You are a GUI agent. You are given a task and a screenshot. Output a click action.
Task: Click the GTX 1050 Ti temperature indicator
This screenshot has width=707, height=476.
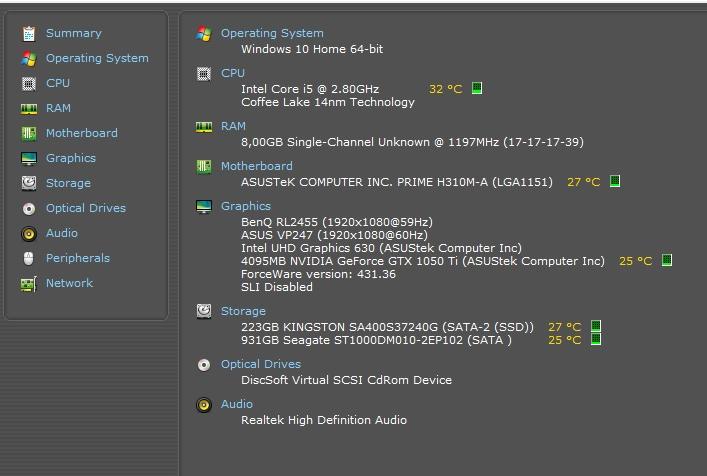coord(667,260)
